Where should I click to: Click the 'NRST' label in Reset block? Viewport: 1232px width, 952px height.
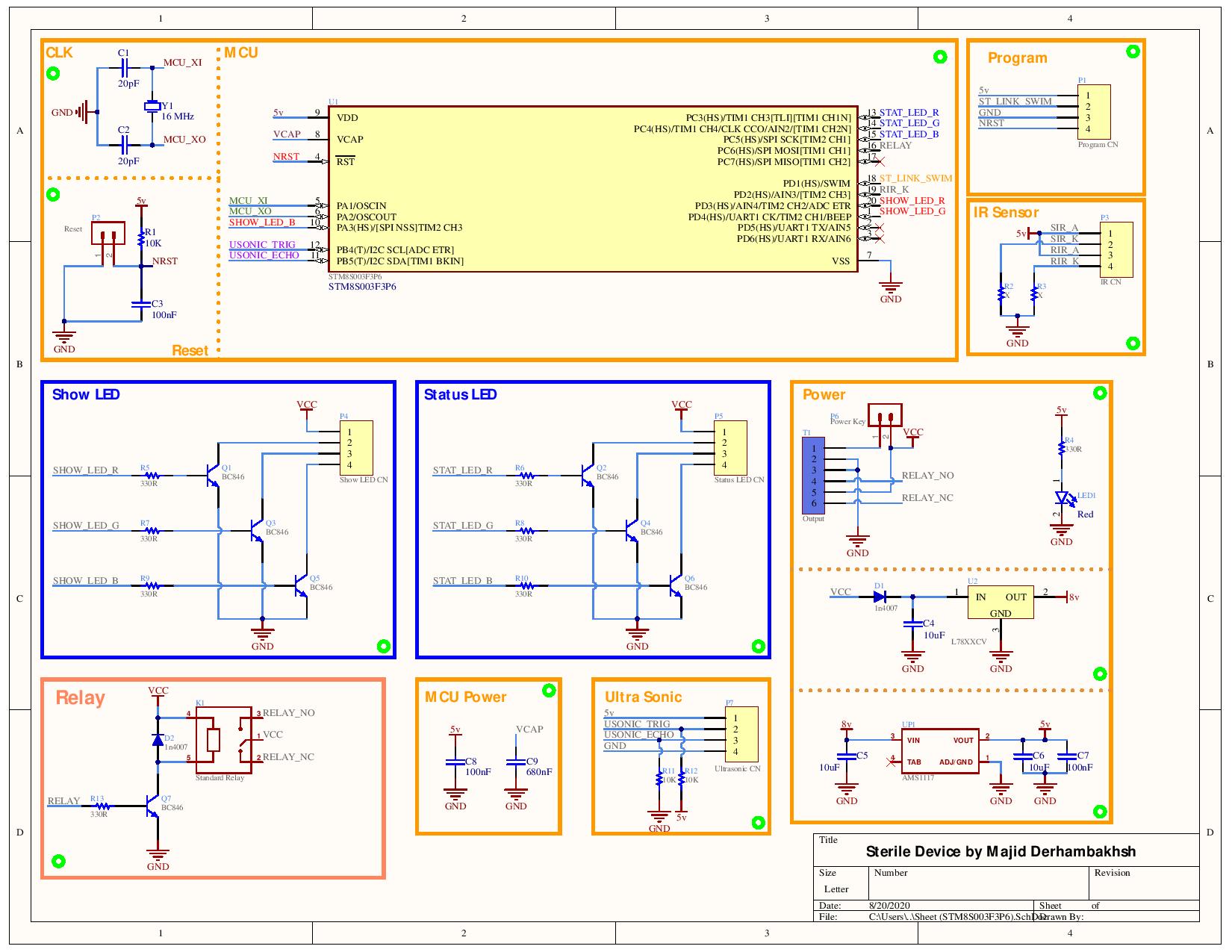coord(165,261)
